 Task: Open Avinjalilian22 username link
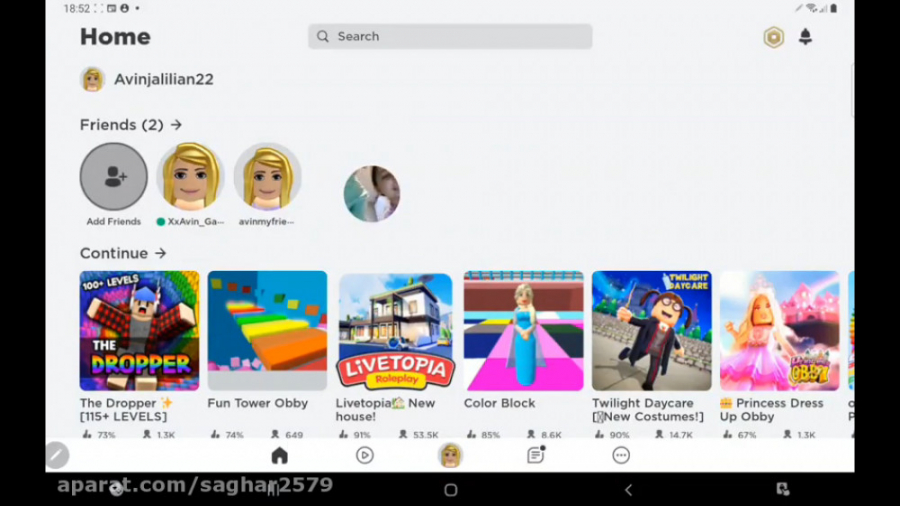coord(164,79)
